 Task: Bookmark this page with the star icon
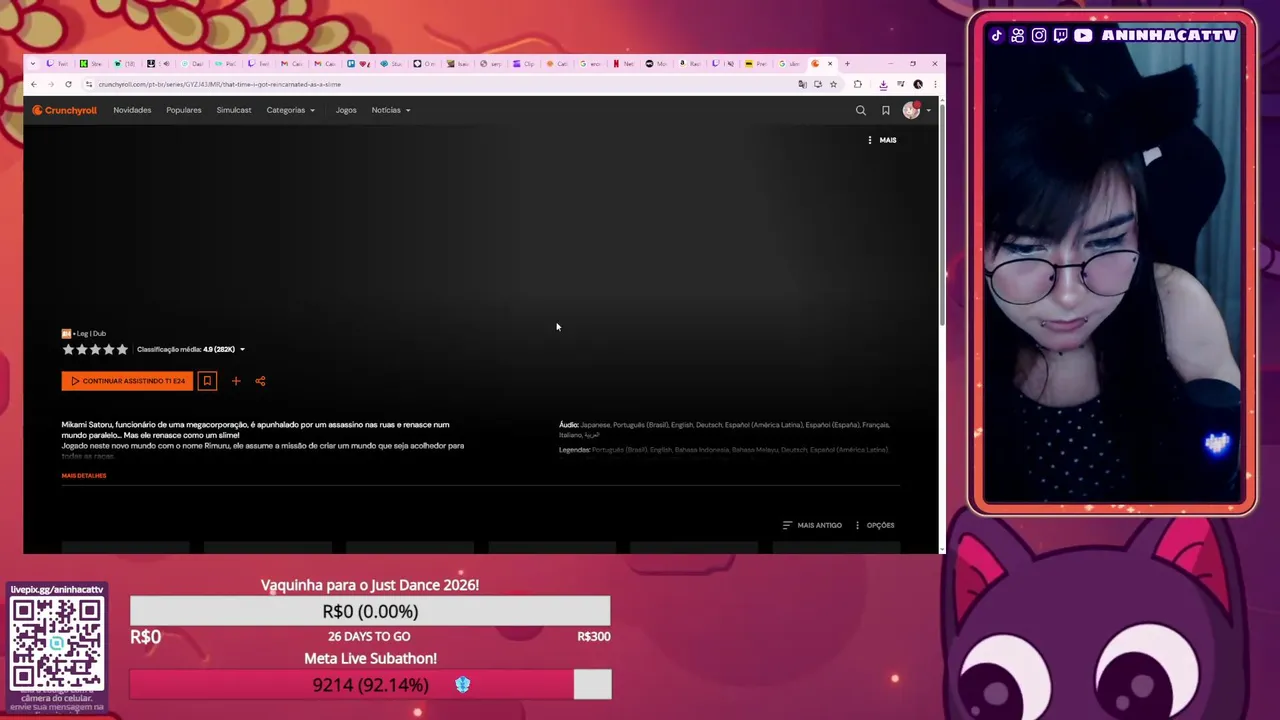click(833, 84)
